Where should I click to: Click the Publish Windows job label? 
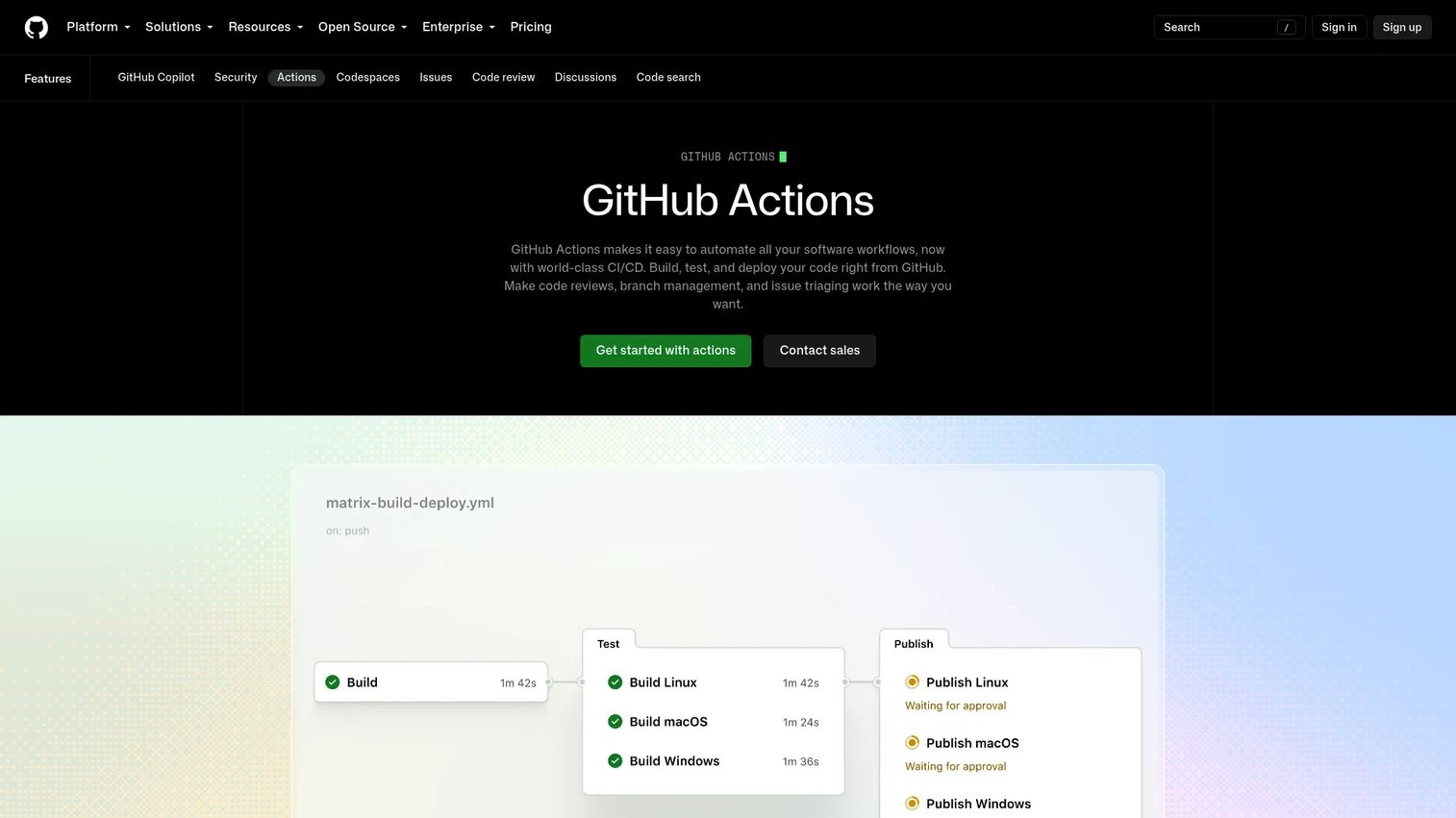[978, 804]
